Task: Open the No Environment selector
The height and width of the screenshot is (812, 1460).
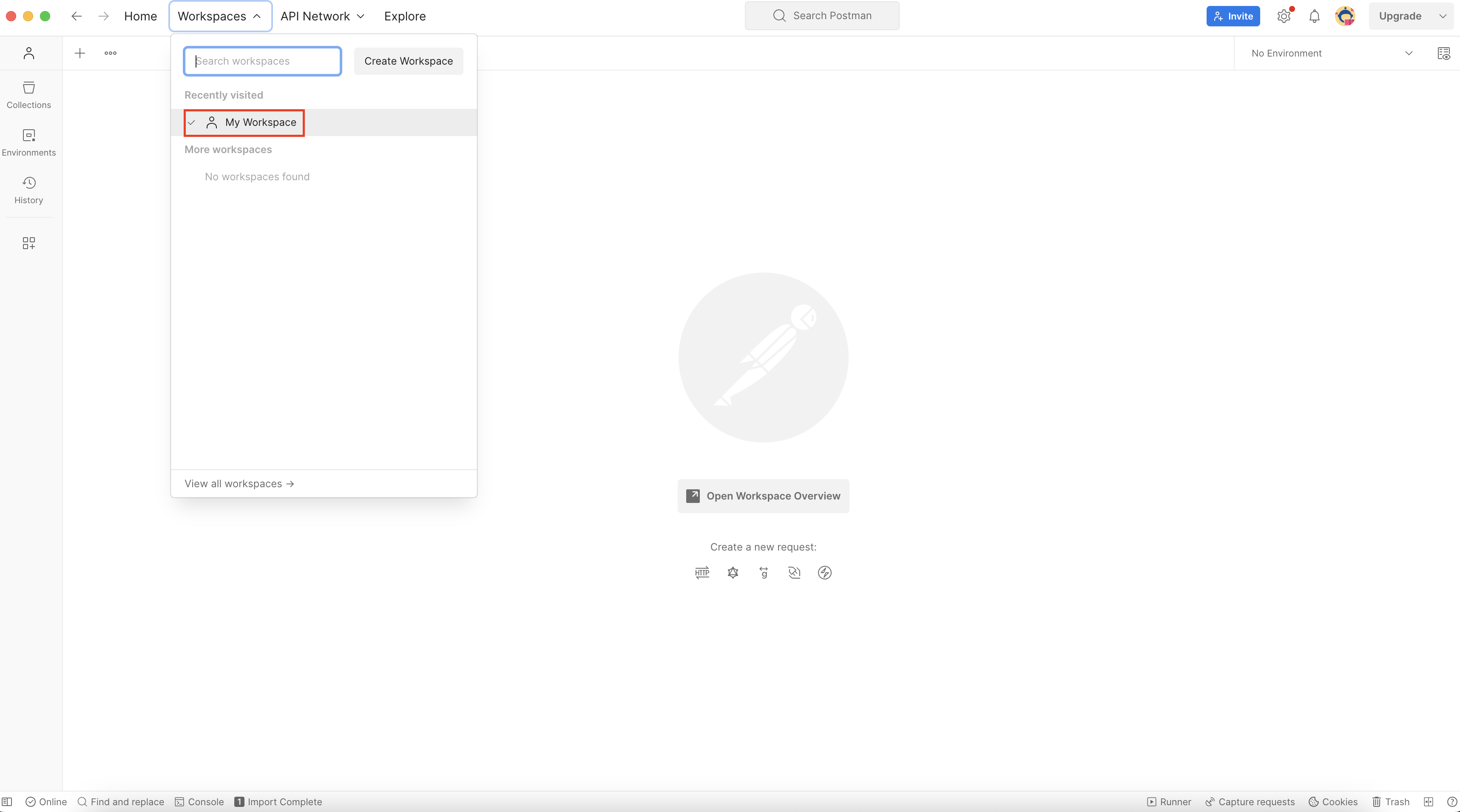Action: (1331, 53)
